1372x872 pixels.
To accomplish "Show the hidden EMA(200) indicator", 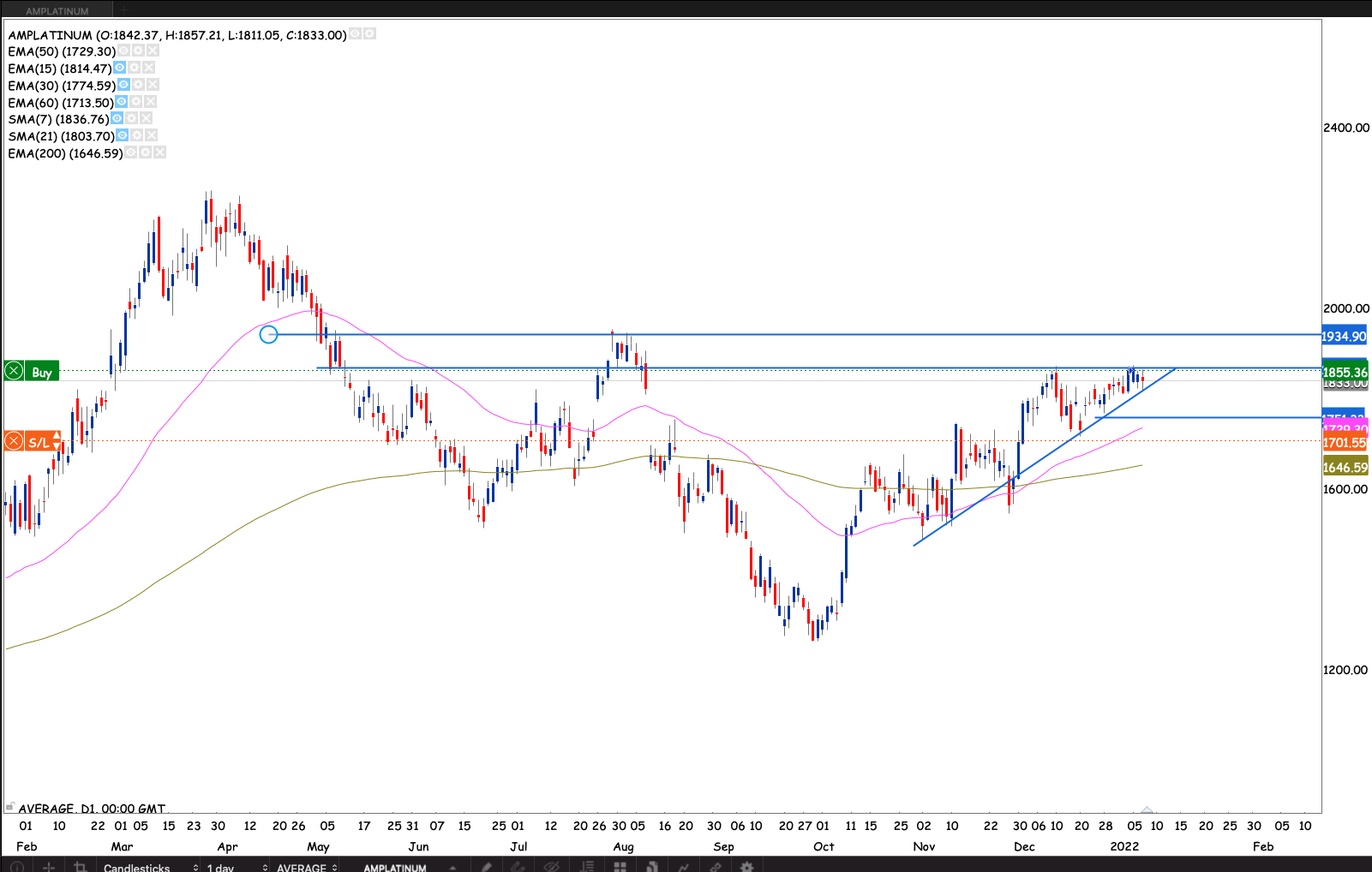I will (x=131, y=152).
